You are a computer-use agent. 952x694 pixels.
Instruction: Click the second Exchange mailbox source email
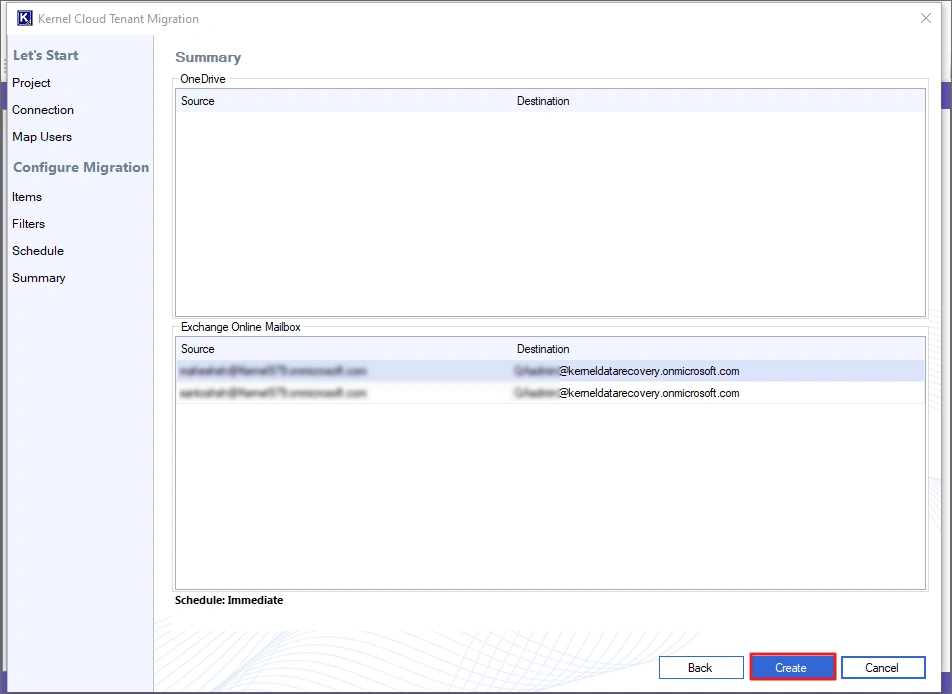point(273,393)
